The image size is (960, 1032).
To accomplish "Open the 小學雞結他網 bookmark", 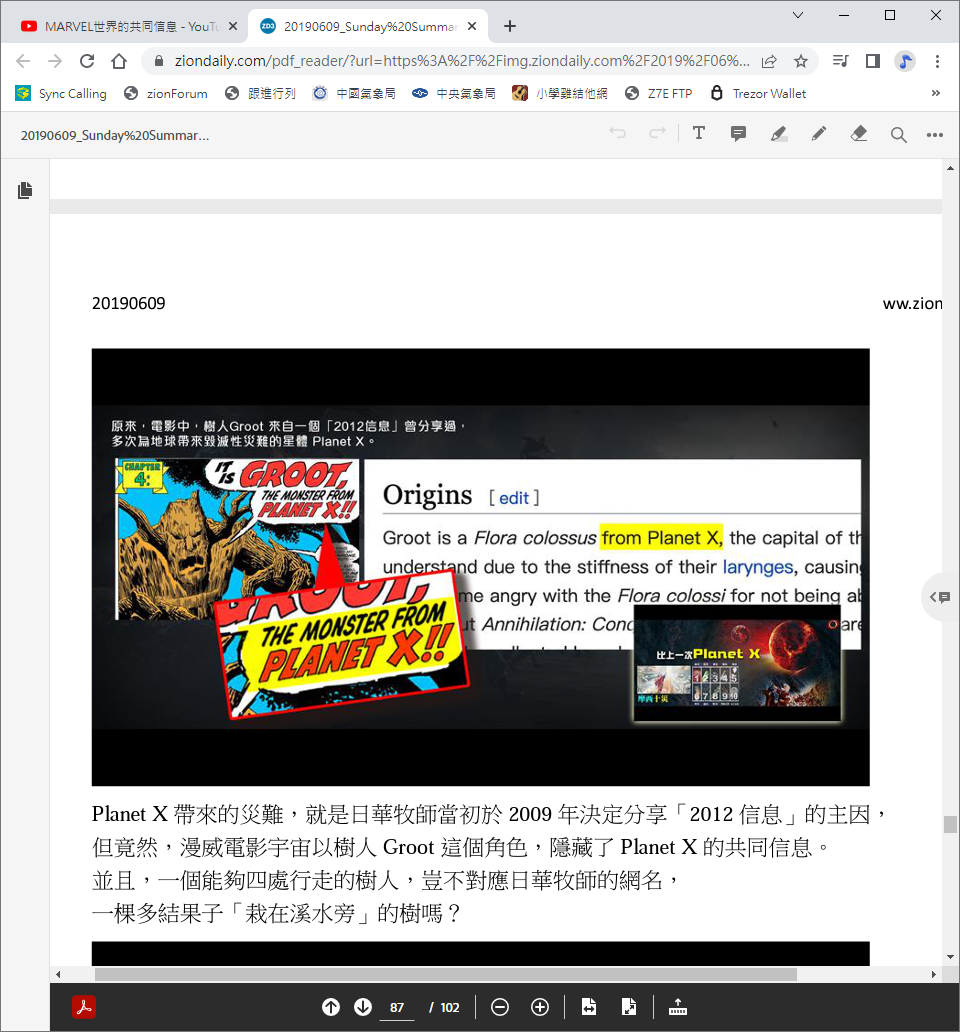I will point(560,93).
